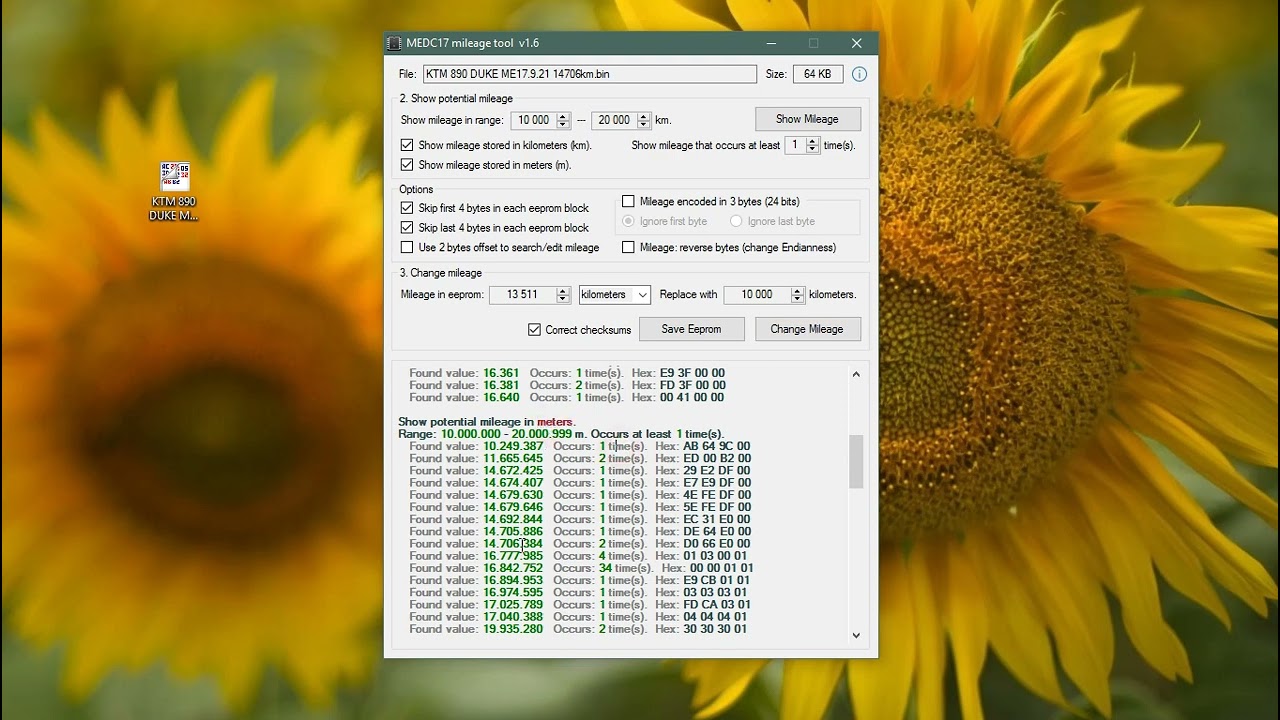Decrease the occurs at least count
Image resolution: width=1280 pixels, height=720 pixels.
point(813,149)
